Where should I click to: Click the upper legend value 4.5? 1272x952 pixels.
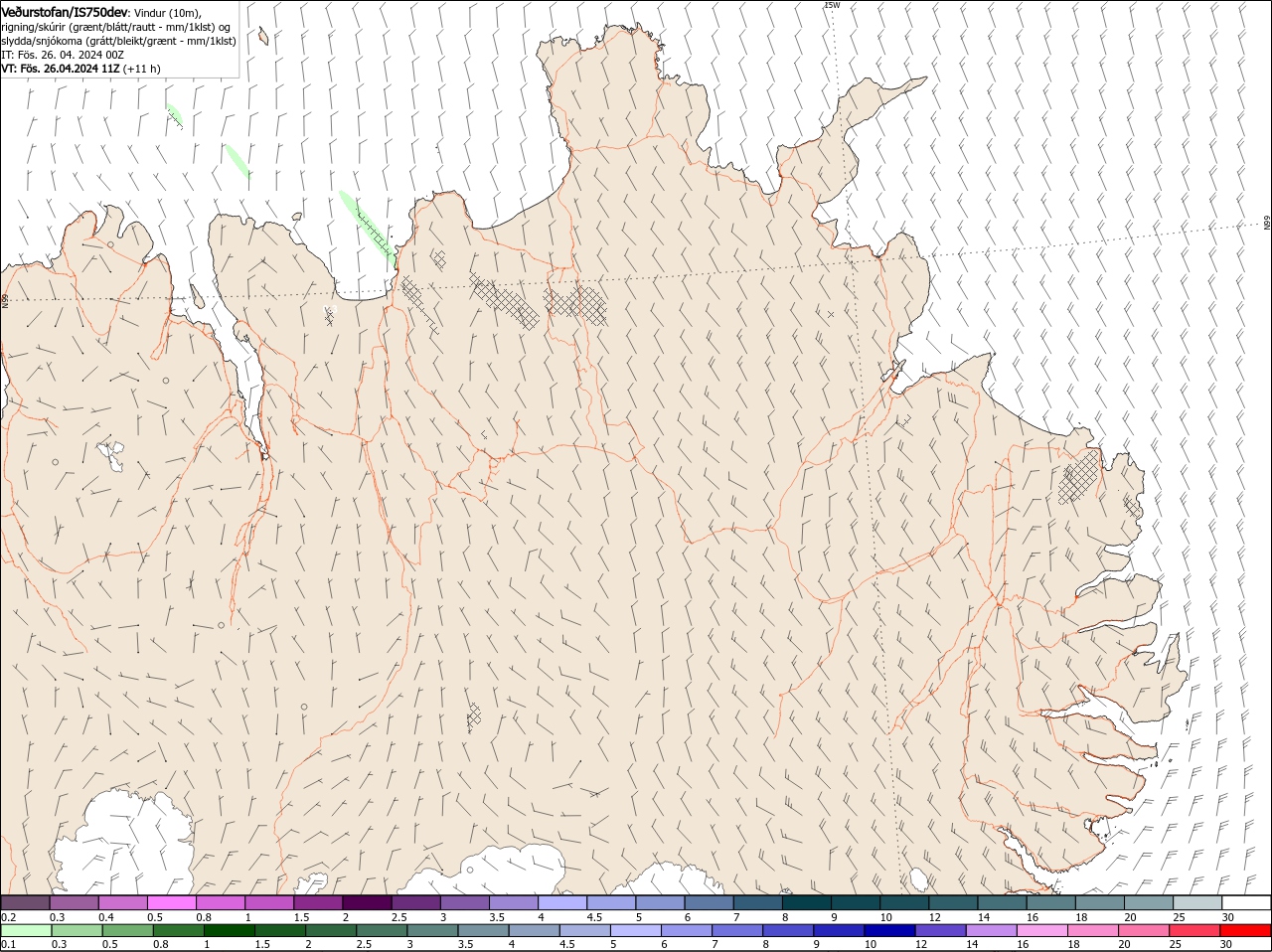pos(594,917)
